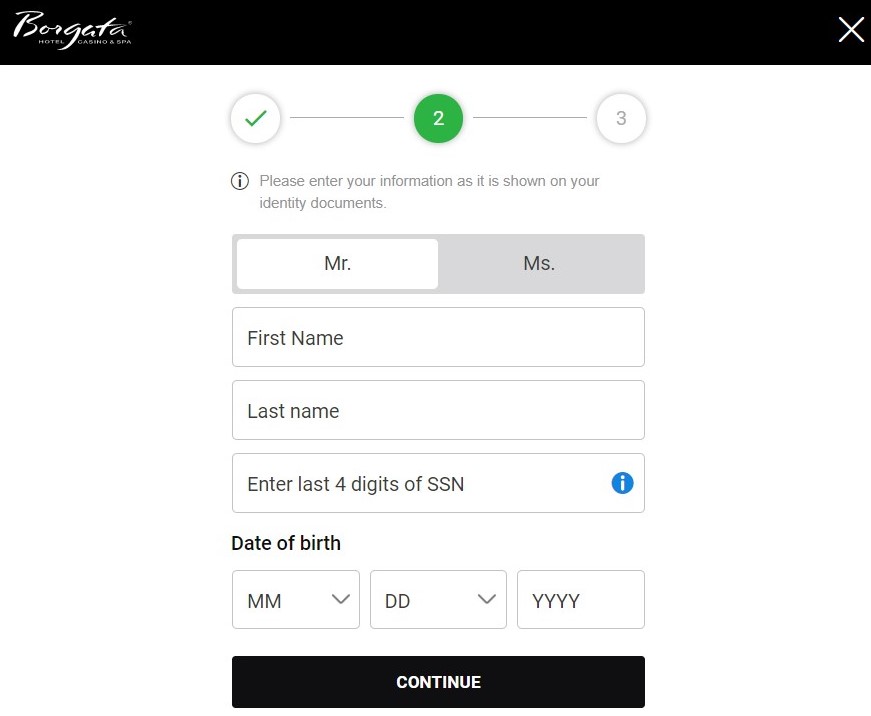Focus the First Name field
The height and width of the screenshot is (716, 871).
[438, 337]
